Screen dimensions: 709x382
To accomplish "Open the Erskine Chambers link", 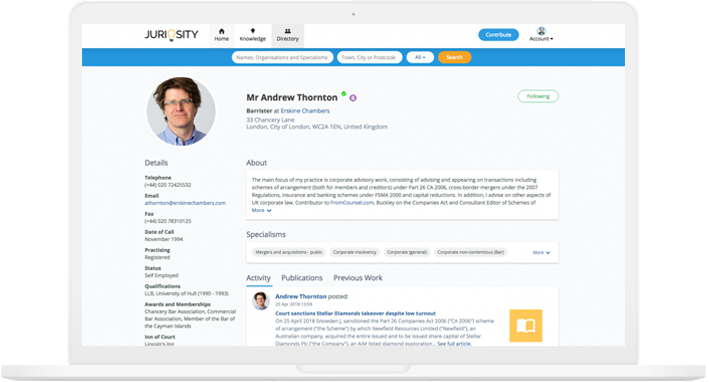I will (x=305, y=111).
